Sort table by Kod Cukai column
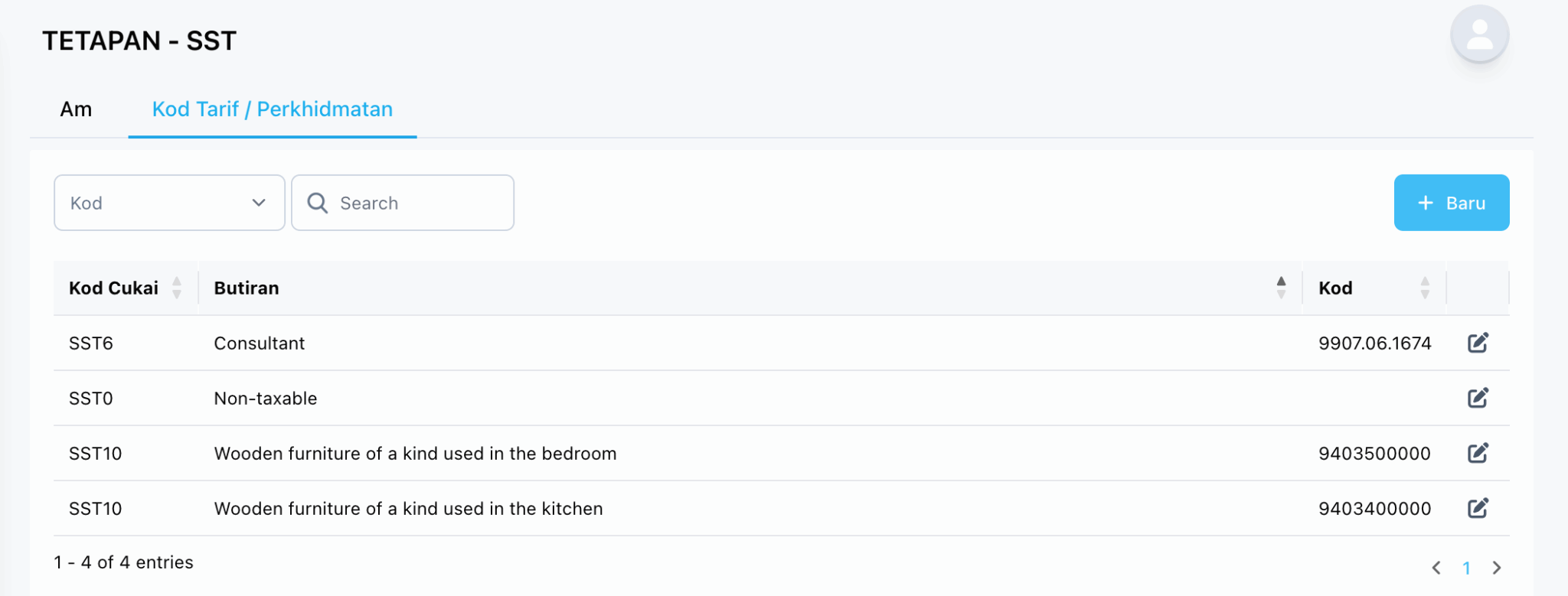1568x596 pixels. pyautogui.click(x=177, y=288)
